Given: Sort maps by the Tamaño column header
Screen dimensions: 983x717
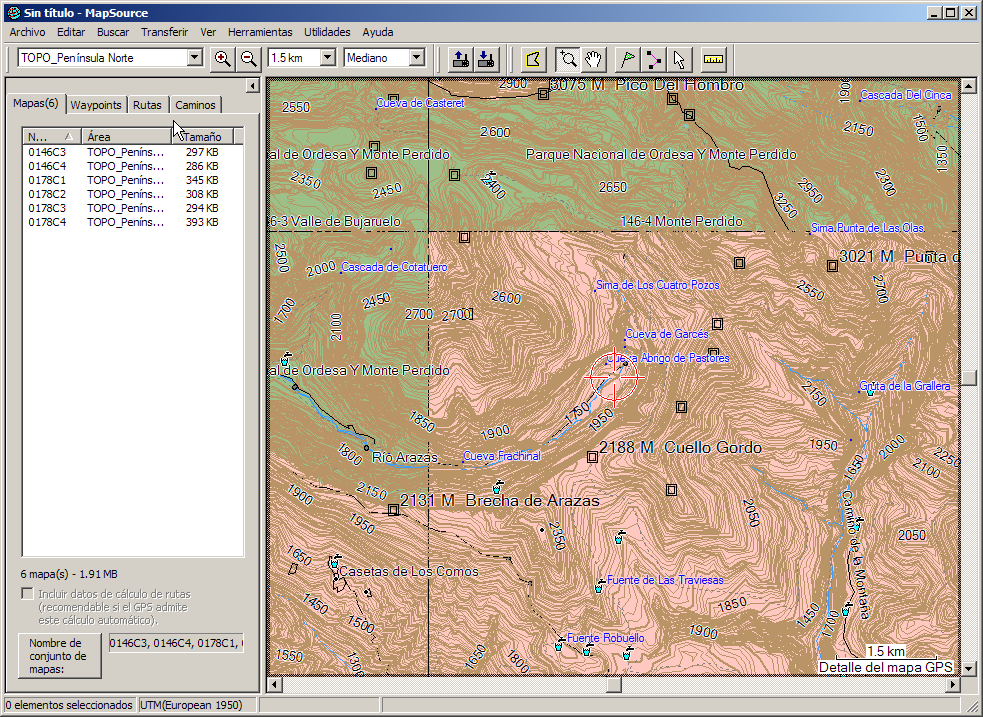Looking at the screenshot, I should 202,137.
